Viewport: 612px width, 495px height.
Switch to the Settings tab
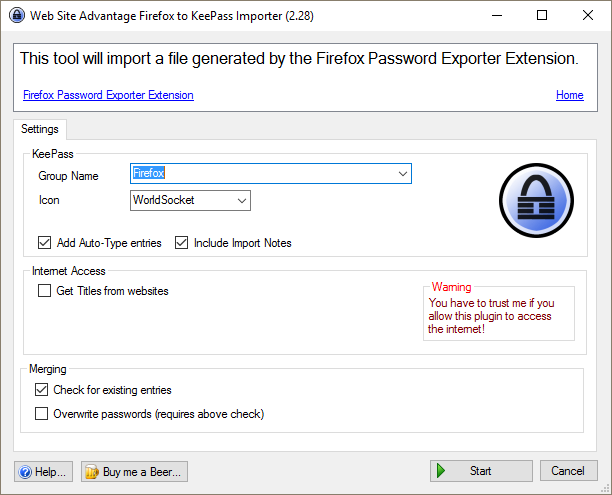pyautogui.click(x=40, y=129)
